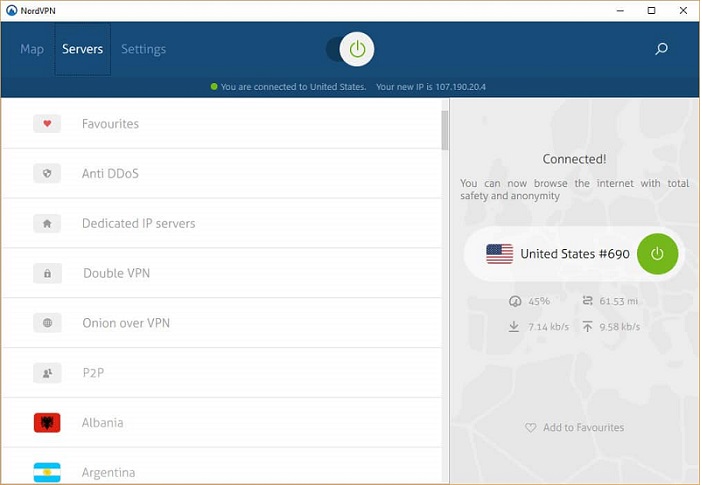Image resolution: width=702 pixels, height=485 pixels.
Task: Click the Connected! heading
Action: pos(574,159)
